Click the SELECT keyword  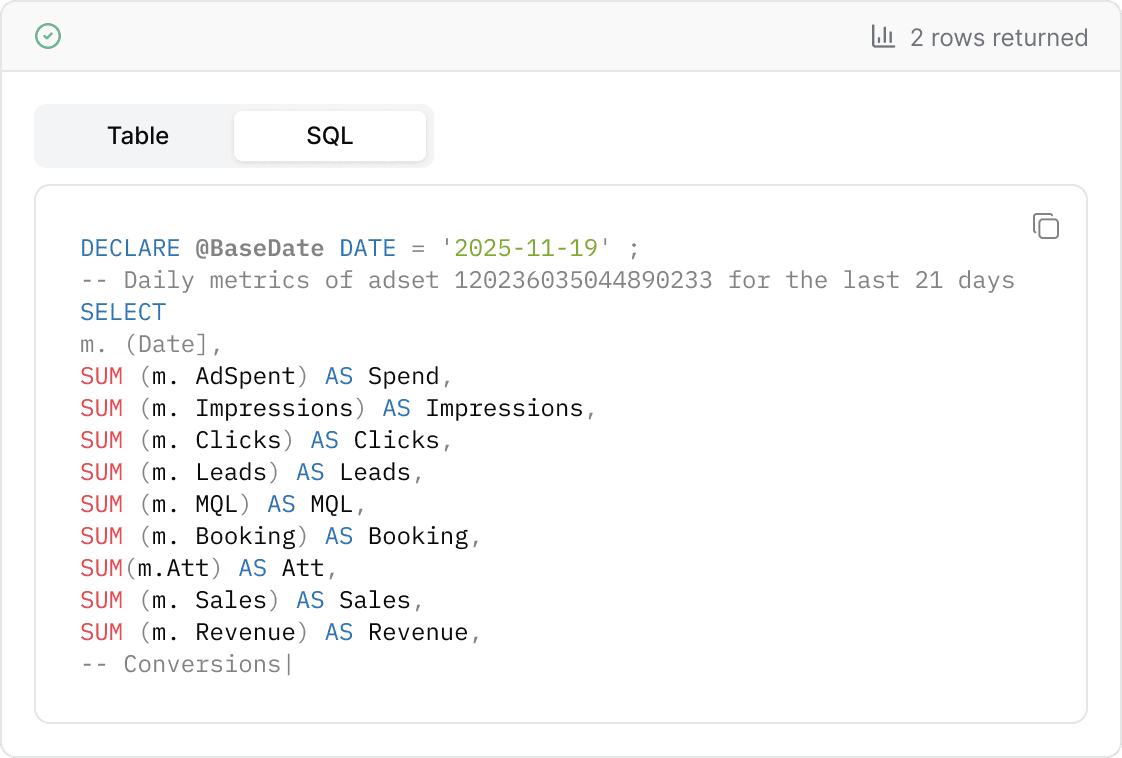click(x=123, y=312)
